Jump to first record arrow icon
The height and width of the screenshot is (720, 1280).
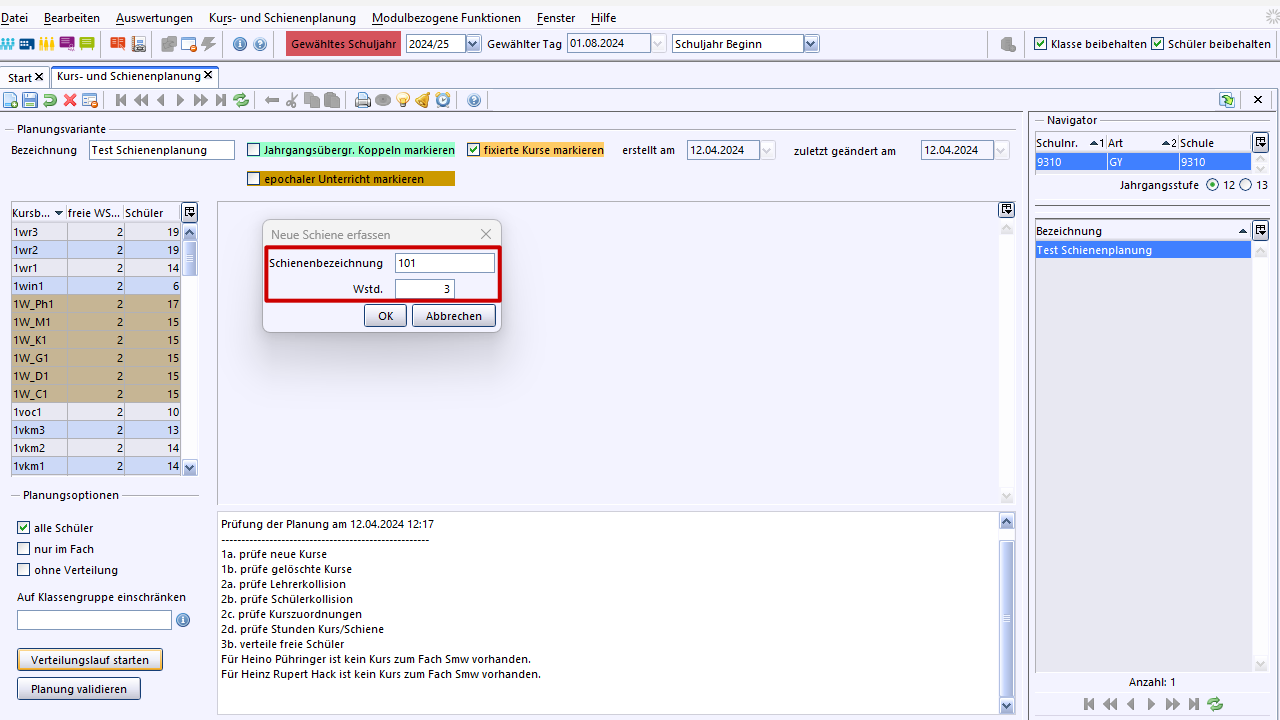121,100
